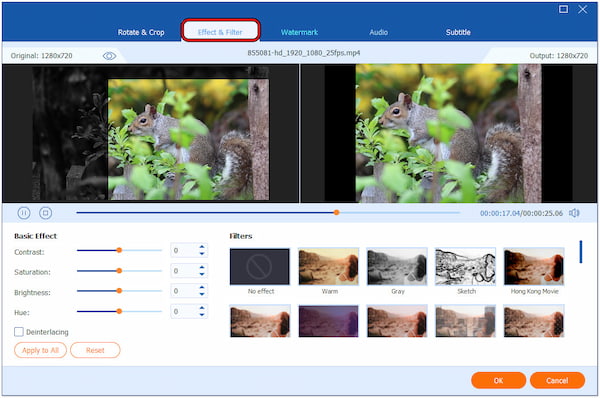600x398 pixels.
Task: Reset the basic effects
Action: click(95, 350)
